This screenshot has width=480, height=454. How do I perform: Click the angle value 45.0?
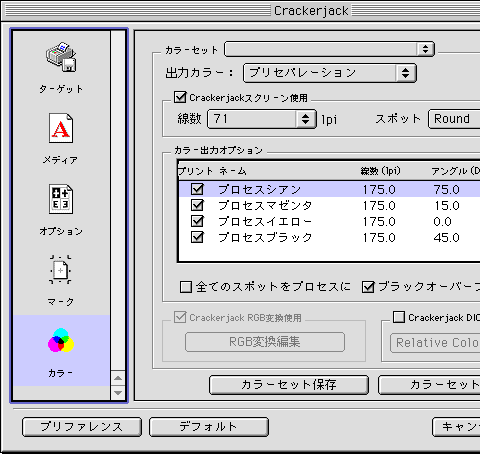pos(447,238)
